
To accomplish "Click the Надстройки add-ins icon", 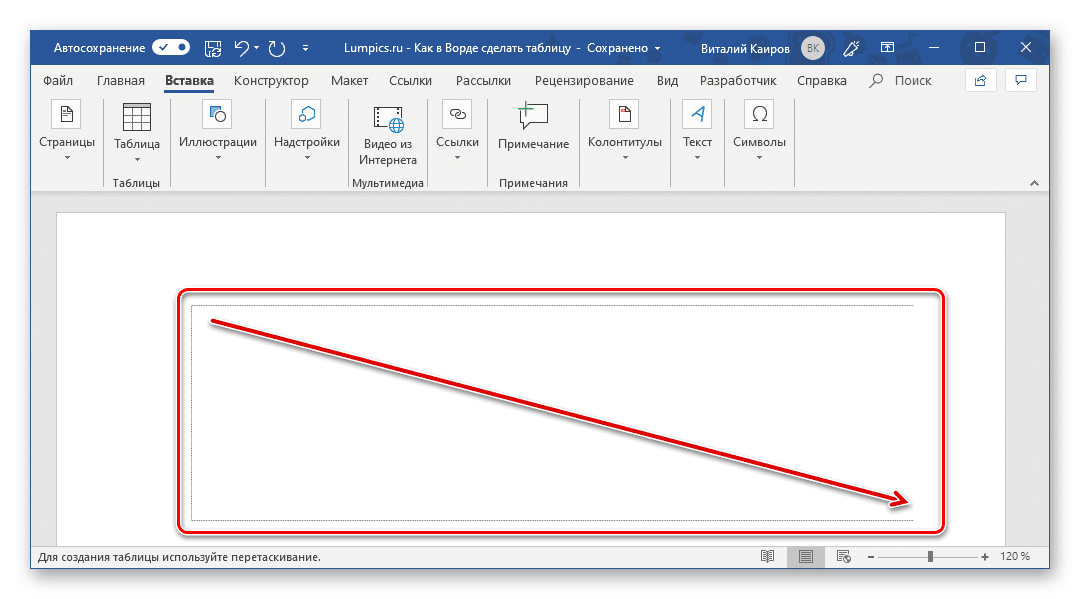I will (307, 114).
